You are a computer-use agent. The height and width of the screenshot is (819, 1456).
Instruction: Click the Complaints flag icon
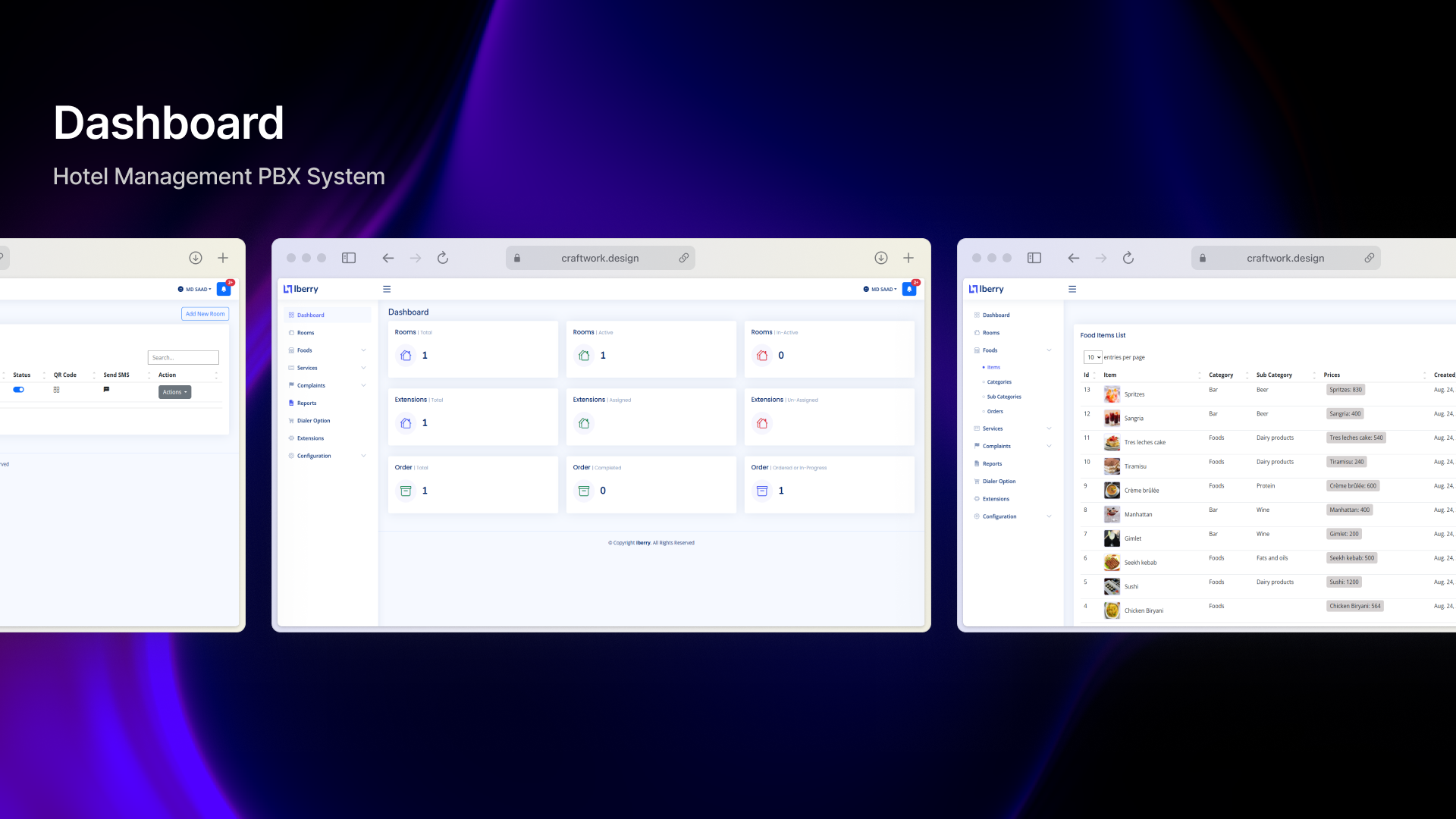point(291,385)
